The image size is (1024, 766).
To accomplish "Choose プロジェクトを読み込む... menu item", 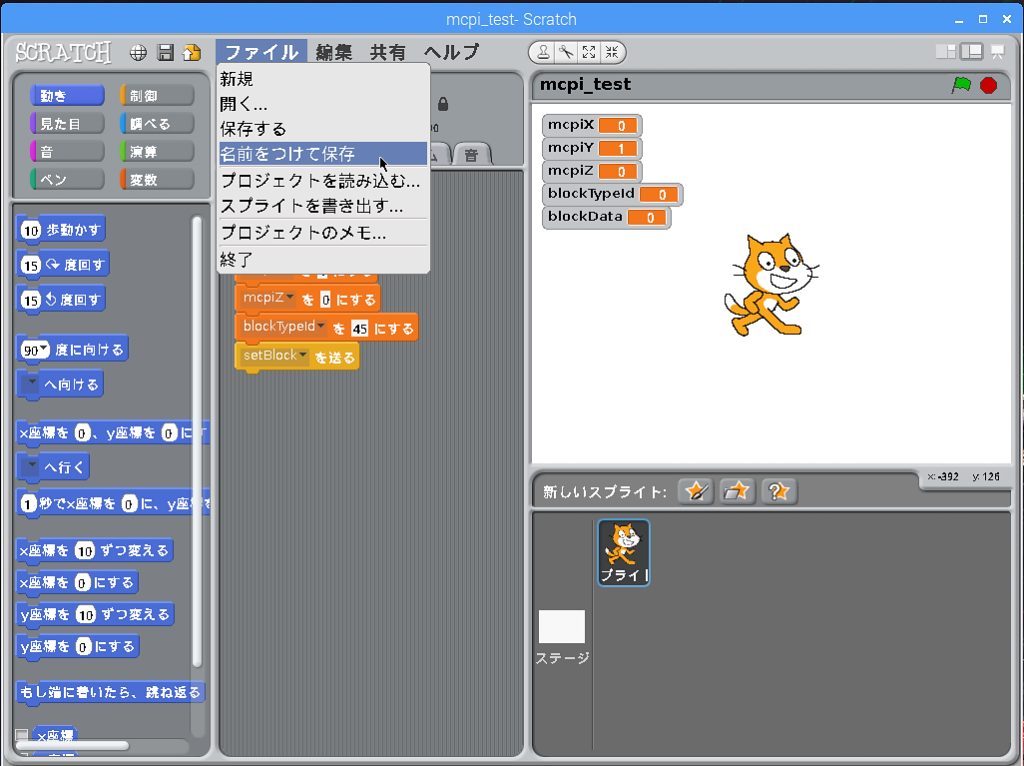I will [323, 180].
